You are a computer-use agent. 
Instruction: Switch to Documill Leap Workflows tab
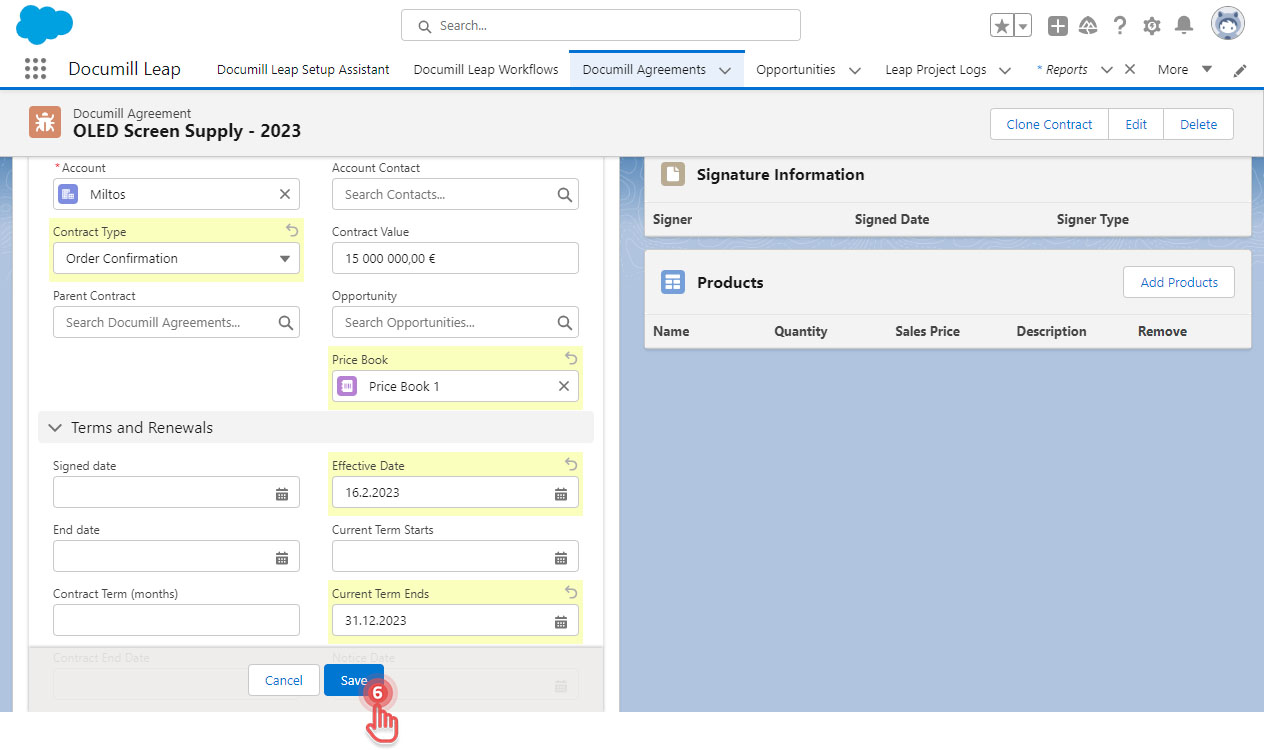coord(485,70)
